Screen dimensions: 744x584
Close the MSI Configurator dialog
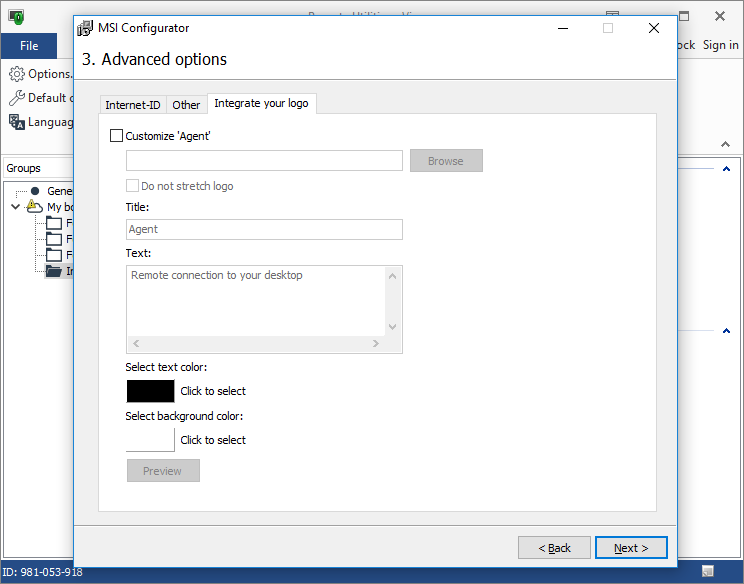click(654, 28)
